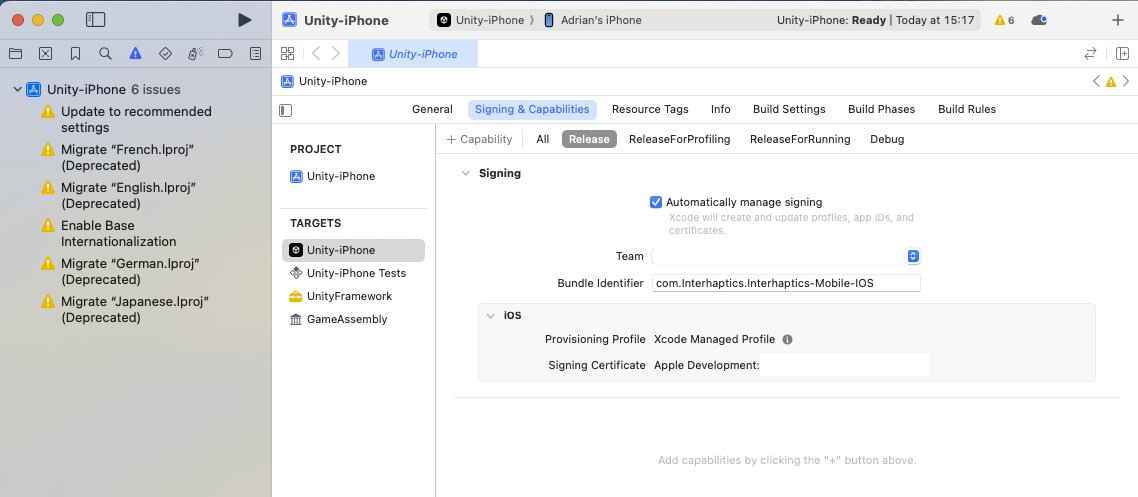
Task: Click Unity-iPhone in the jump bar
Action: point(324,81)
